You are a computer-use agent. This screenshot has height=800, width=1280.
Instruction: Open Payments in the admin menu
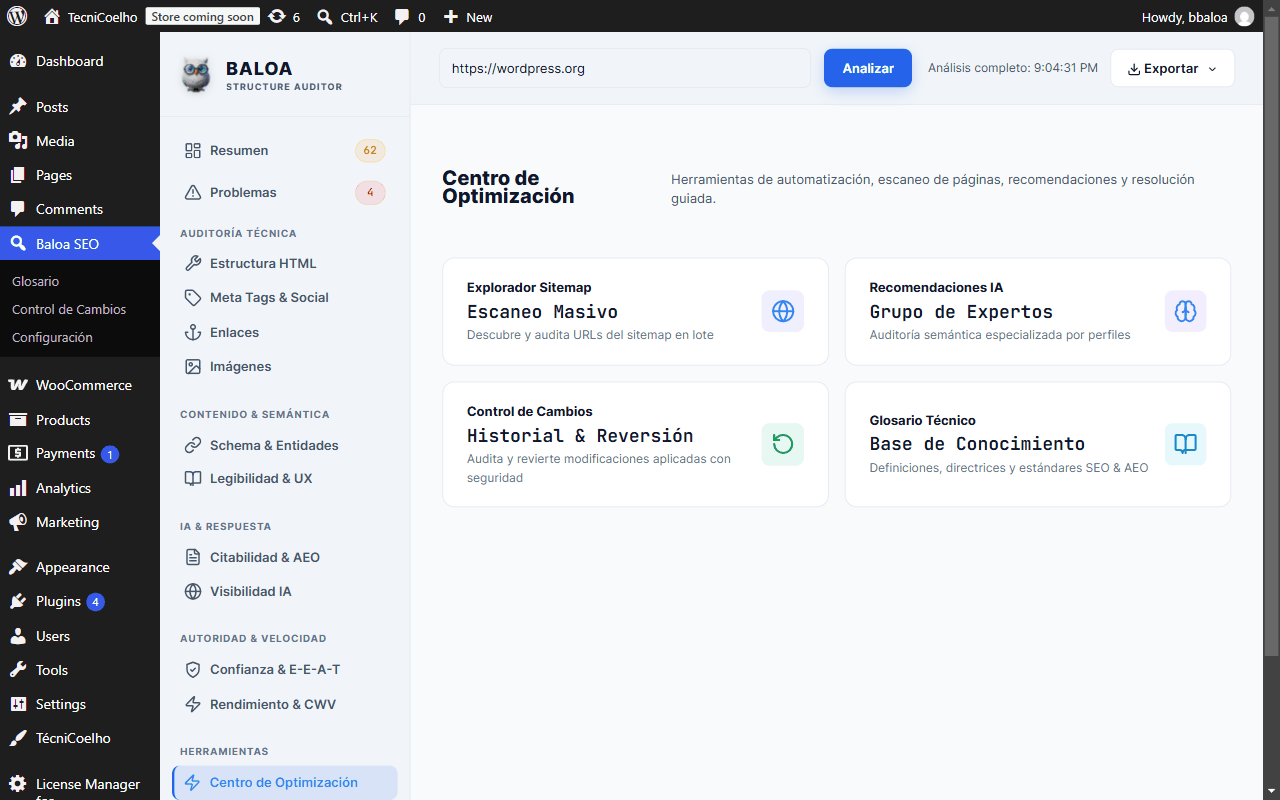(80, 453)
